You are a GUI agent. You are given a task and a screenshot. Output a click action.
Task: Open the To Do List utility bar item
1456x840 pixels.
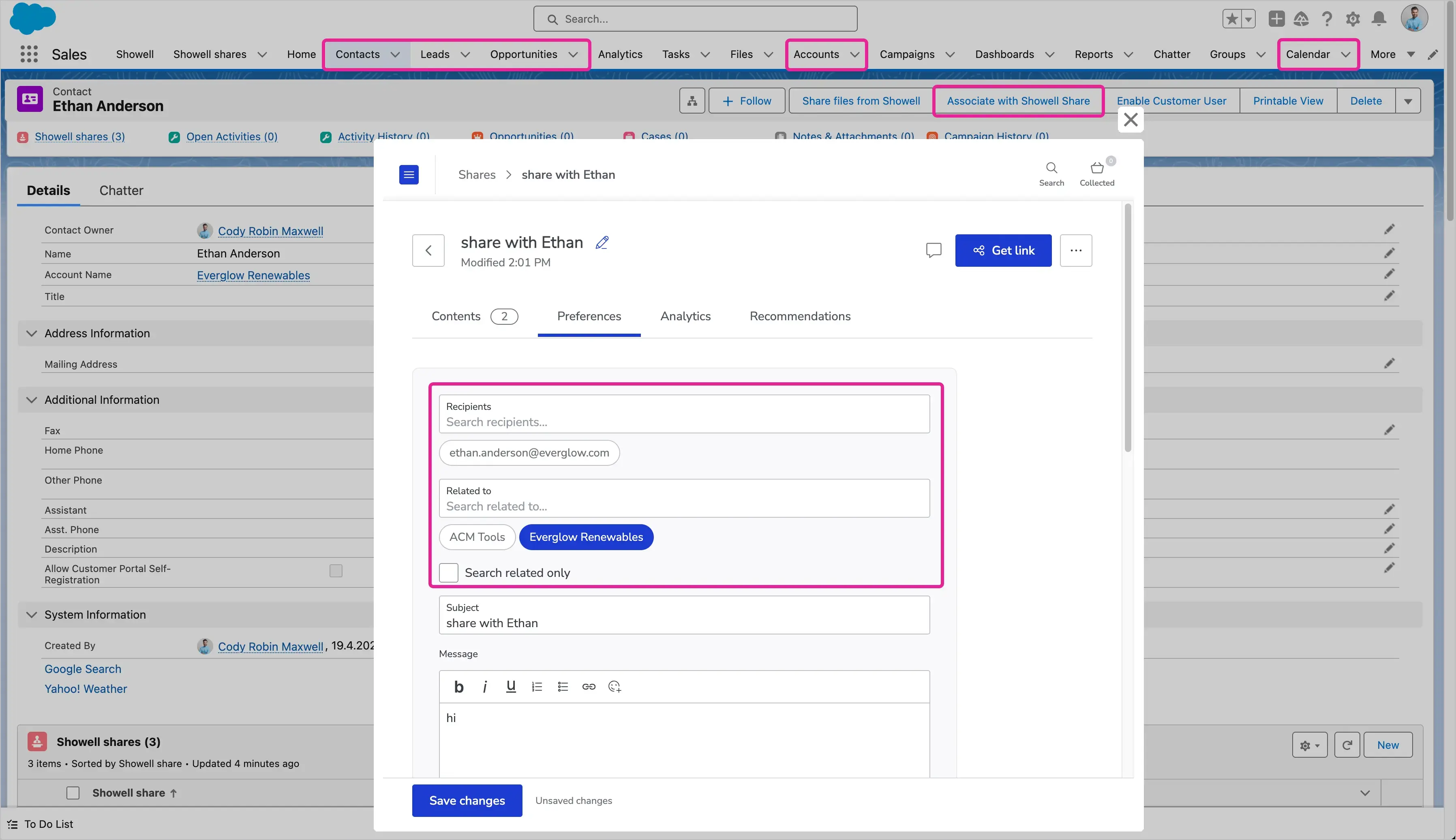tap(41, 825)
